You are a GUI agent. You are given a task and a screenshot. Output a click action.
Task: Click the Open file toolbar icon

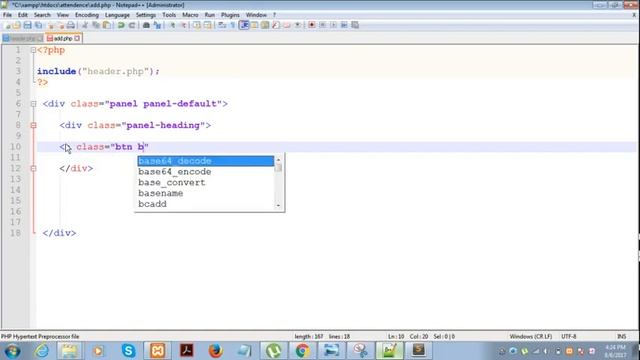coord(17,25)
